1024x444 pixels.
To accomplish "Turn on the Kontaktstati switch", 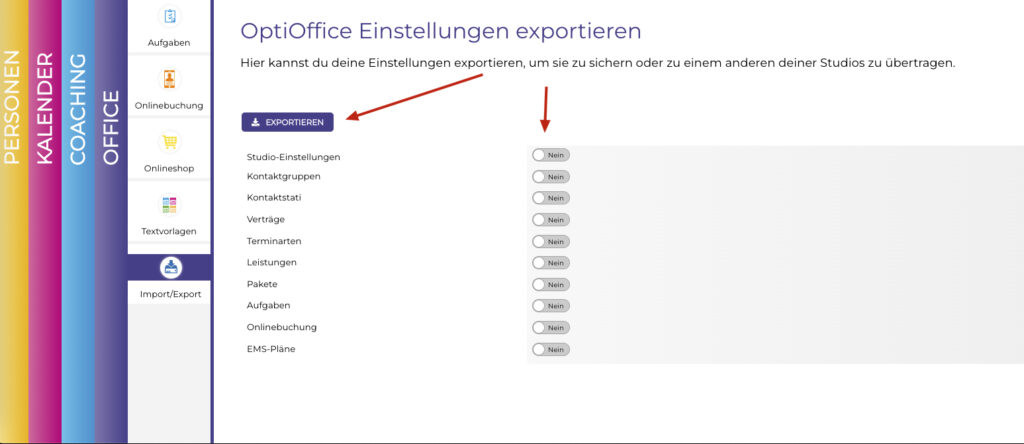I will pyautogui.click(x=551, y=198).
